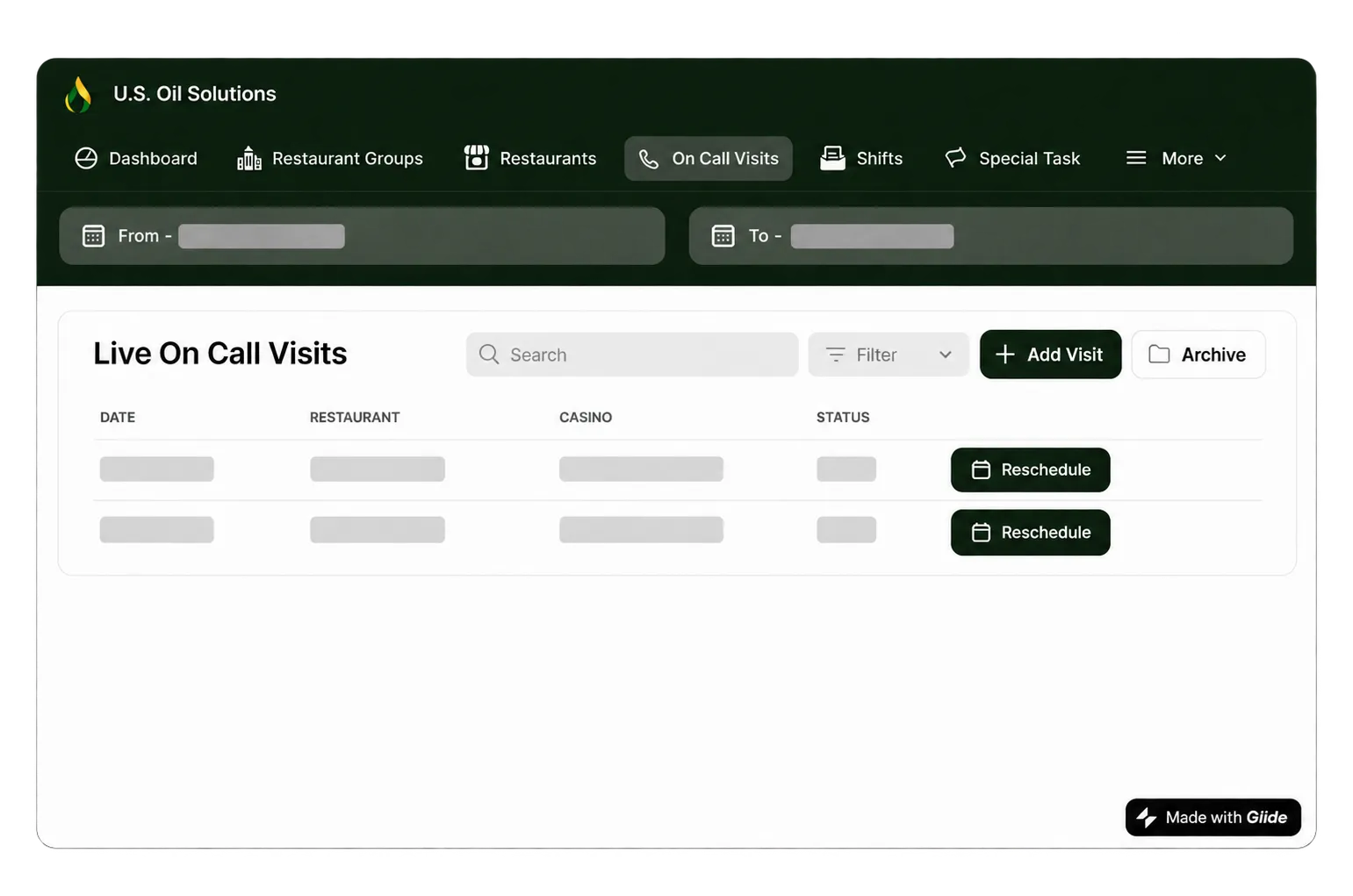Click the Dashboard gauge icon
1353x896 pixels.
point(86,158)
